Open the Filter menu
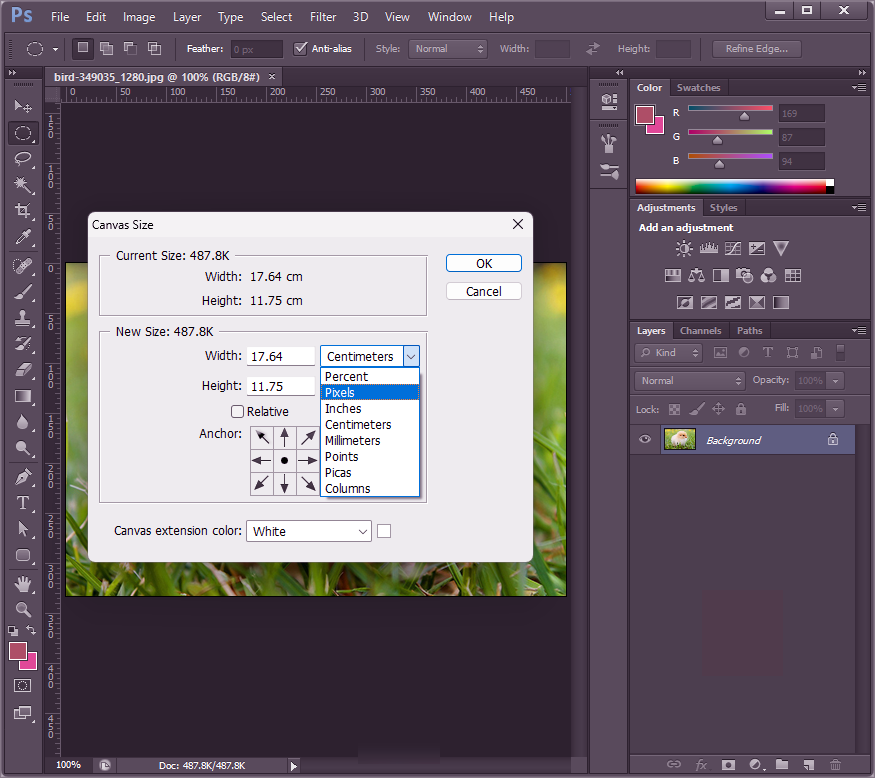The width and height of the screenshot is (875, 778). point(323,17)
